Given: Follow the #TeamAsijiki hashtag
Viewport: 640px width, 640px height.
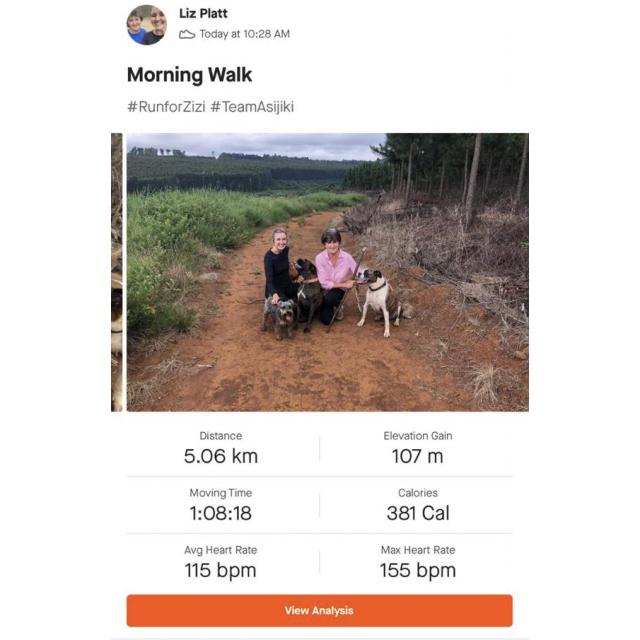Looking at the screenshot, I should click(252, 106).
